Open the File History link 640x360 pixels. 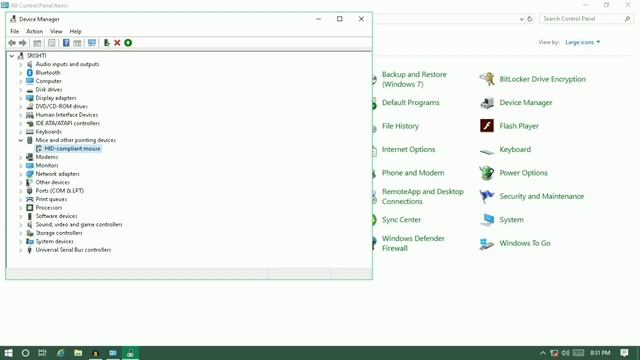(400, 126)
